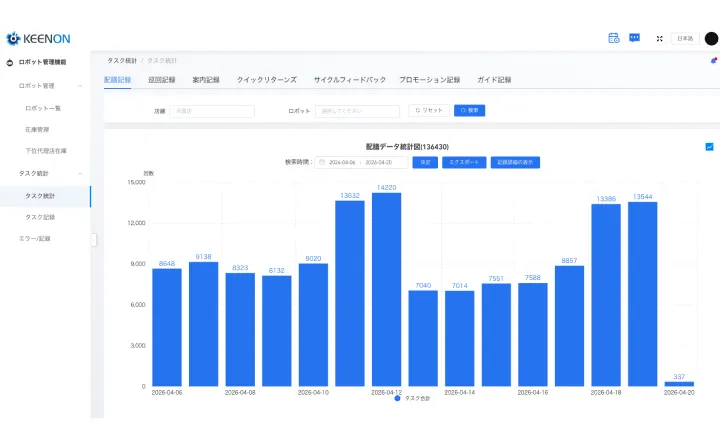
Task: Click the 店舗 store input field
Action: coord(212,111)
